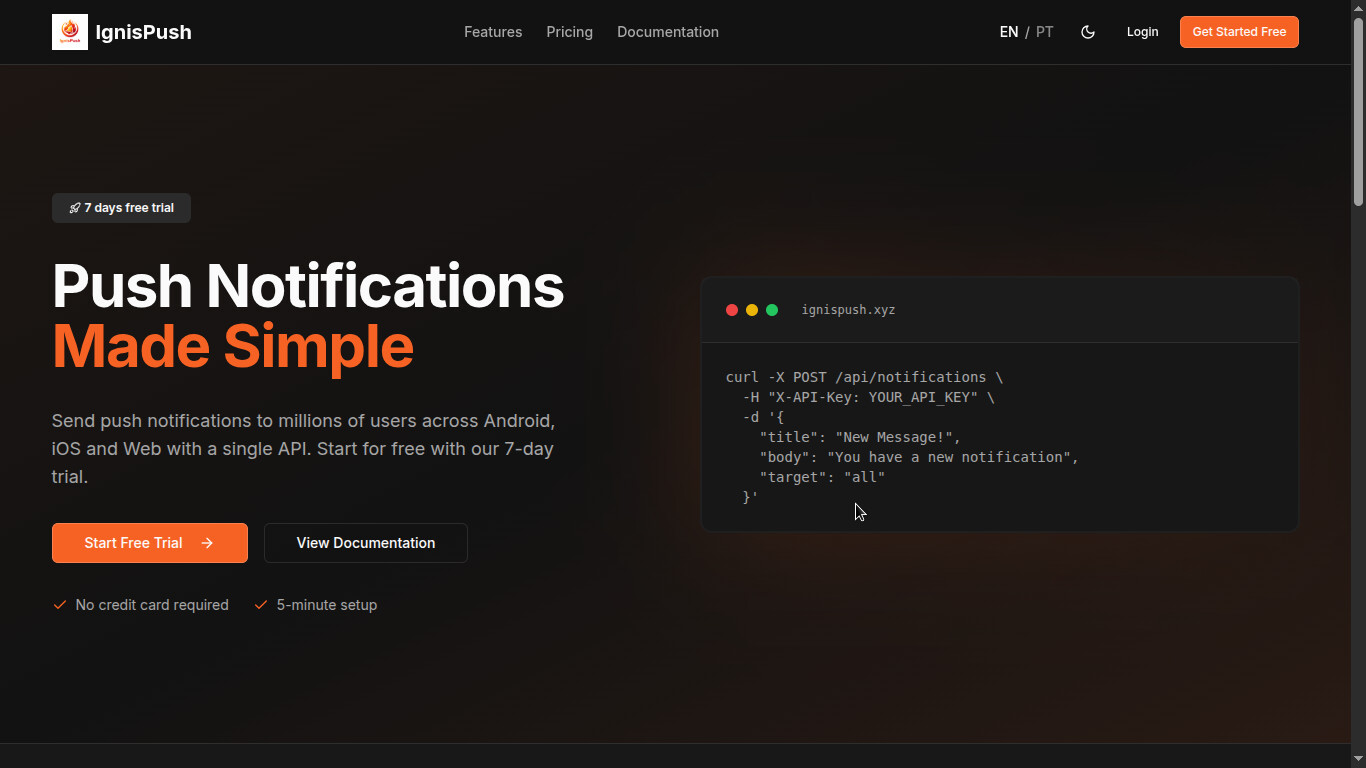Click the green dot on the terminal window
This screenshot has width=1366, height=768.
pyautogui.click(x=772, y=310)
